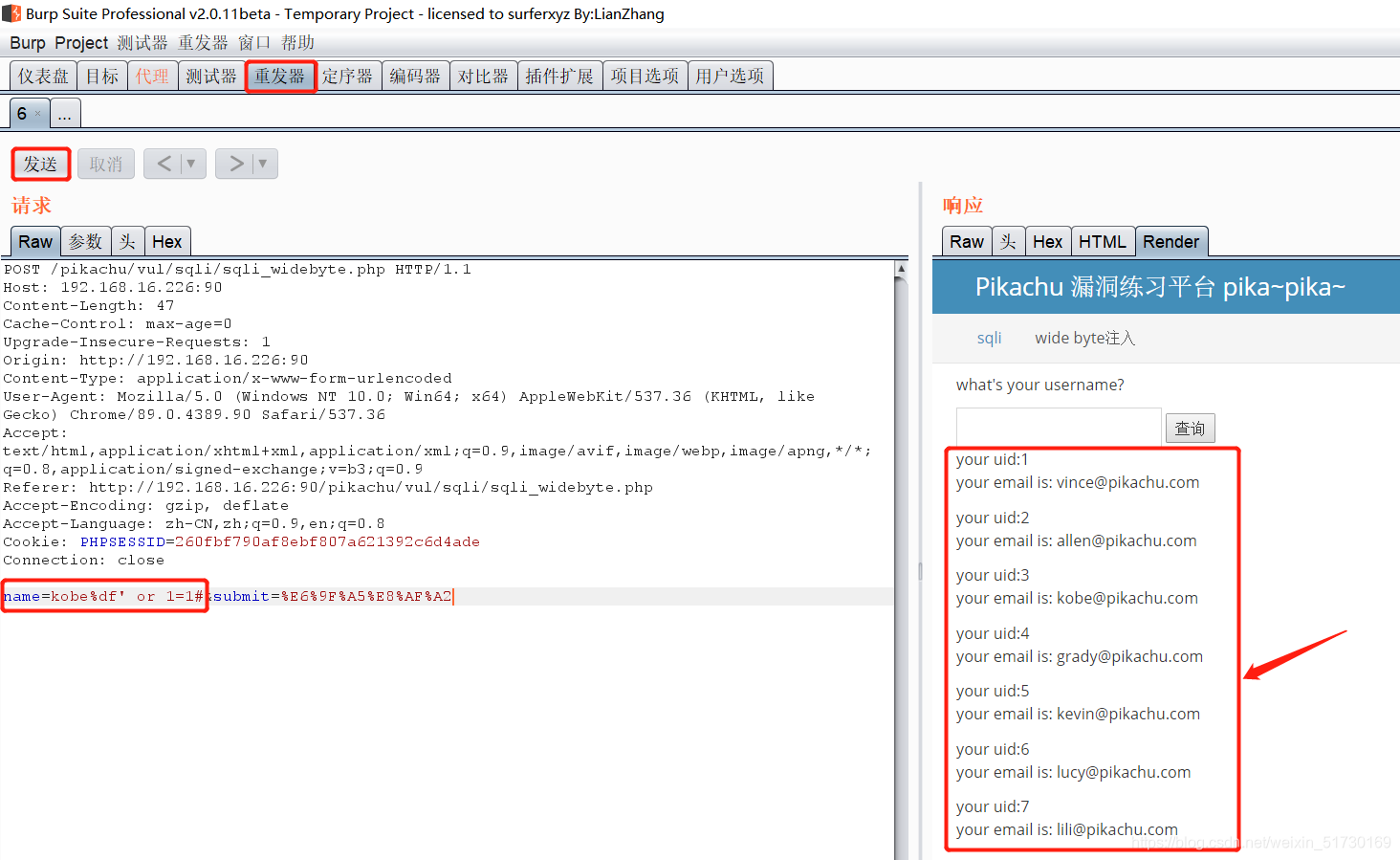Click the Content-Length: 47 header
The image size is (1400, 860).
[89, 306]
